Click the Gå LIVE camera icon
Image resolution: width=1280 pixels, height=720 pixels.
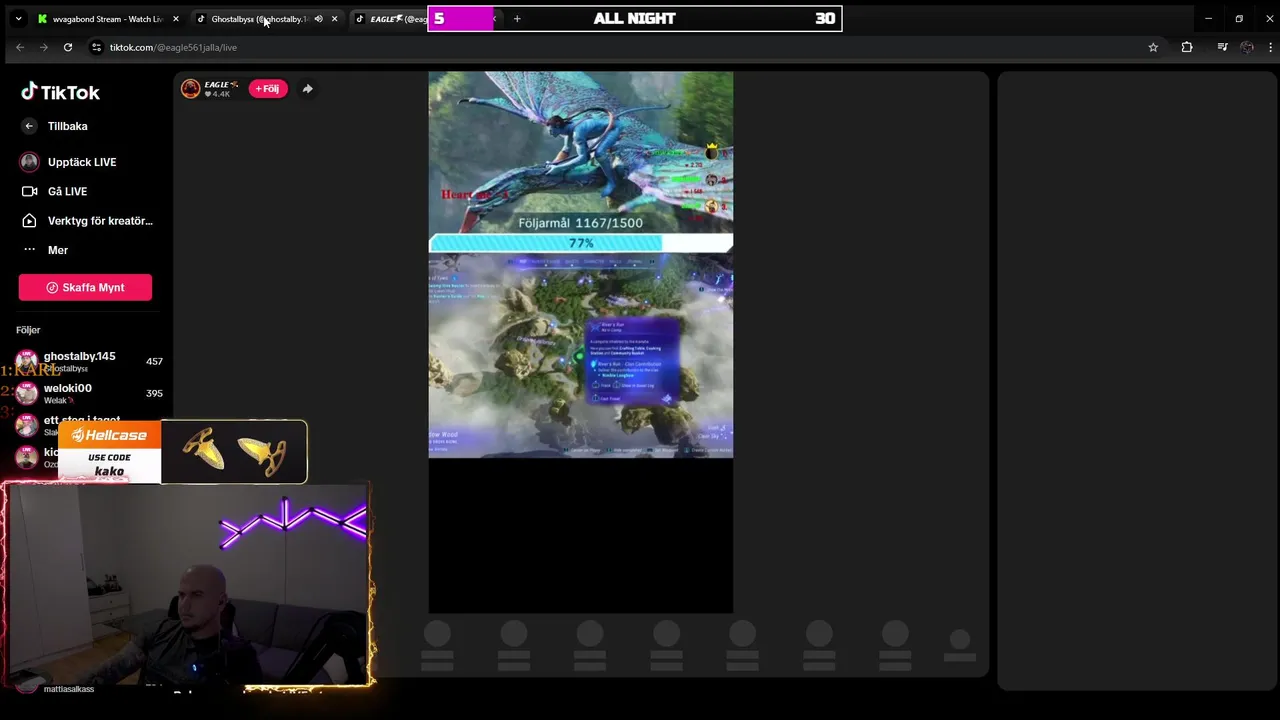click(x=29, y=191)
